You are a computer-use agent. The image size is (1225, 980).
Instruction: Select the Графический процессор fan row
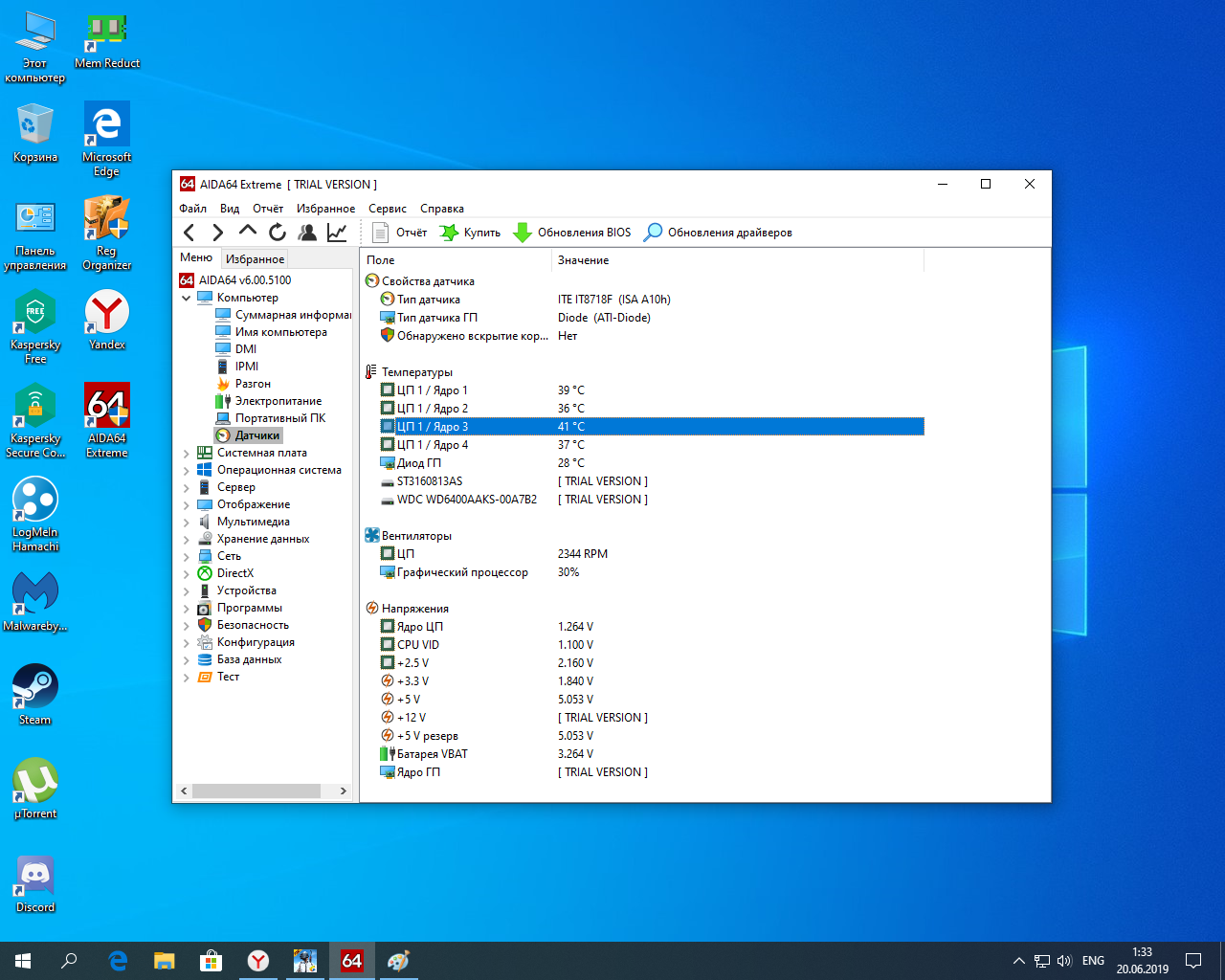coord(652,572)
